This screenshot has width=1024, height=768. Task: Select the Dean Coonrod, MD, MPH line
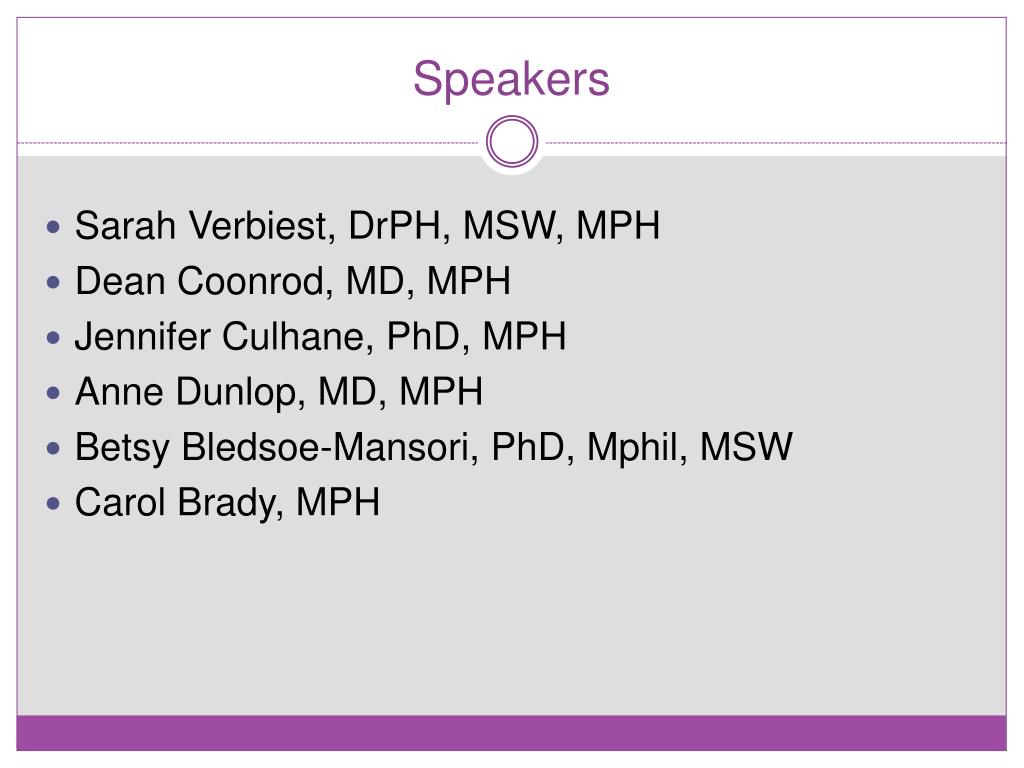pos(293,281)
